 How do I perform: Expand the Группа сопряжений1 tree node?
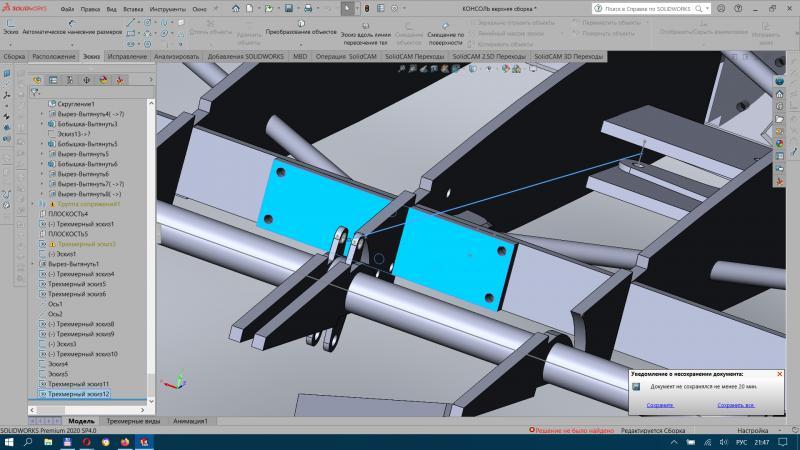pos(34,204)
